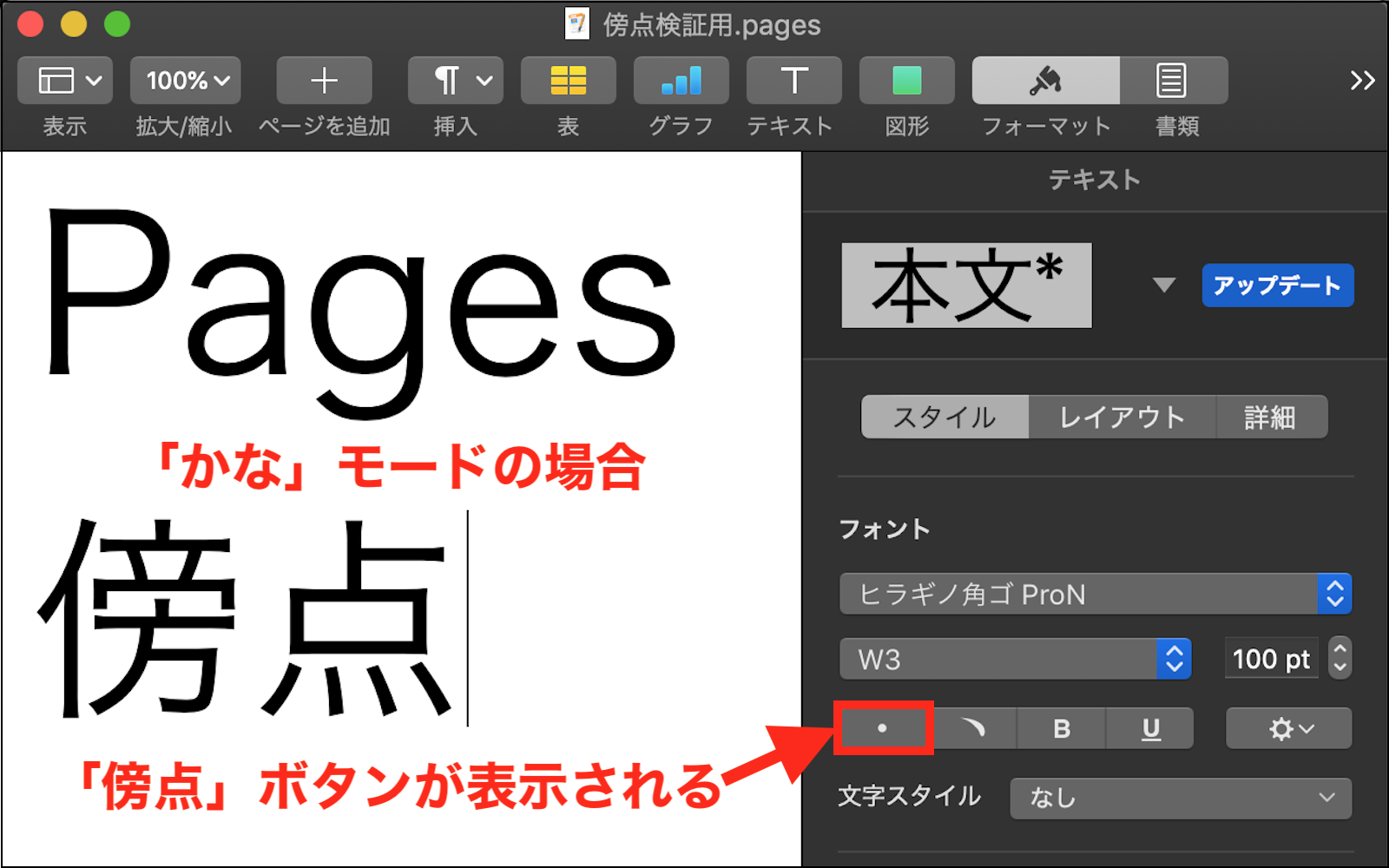The height and width of the screenshot is (868, 1389).
Task: Add a text box with テキスト icon
Action: (x=793, y=81)
